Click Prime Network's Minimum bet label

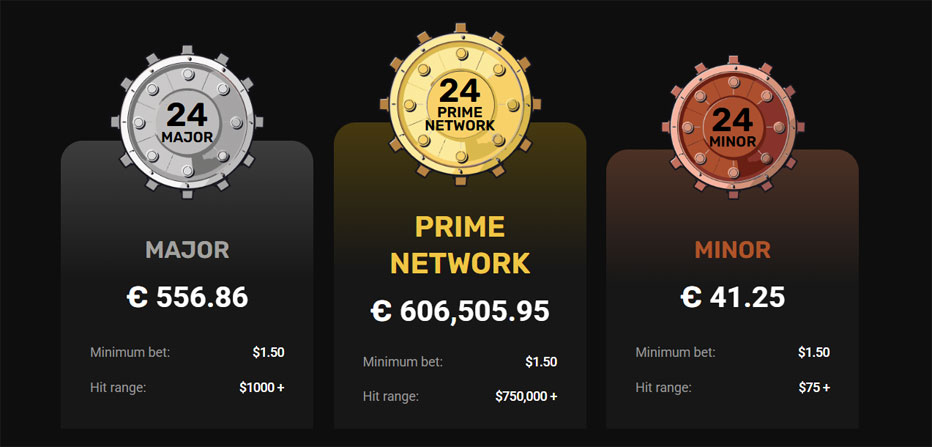(x=403, y=361)
